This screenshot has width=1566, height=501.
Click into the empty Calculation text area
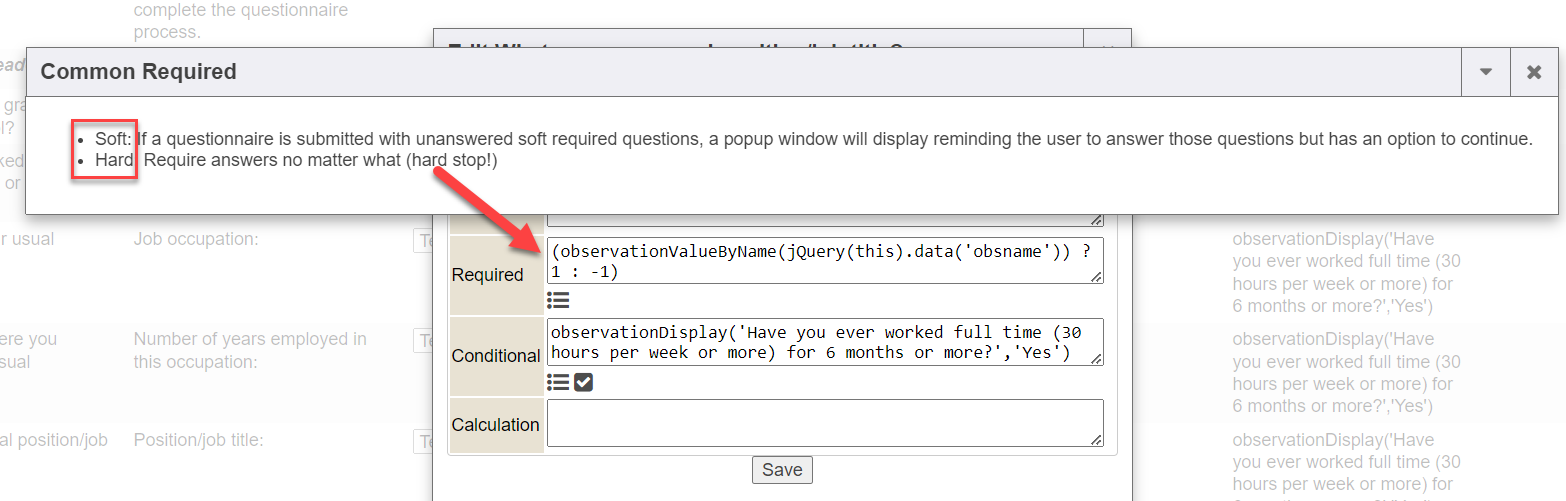click(820, 422)
